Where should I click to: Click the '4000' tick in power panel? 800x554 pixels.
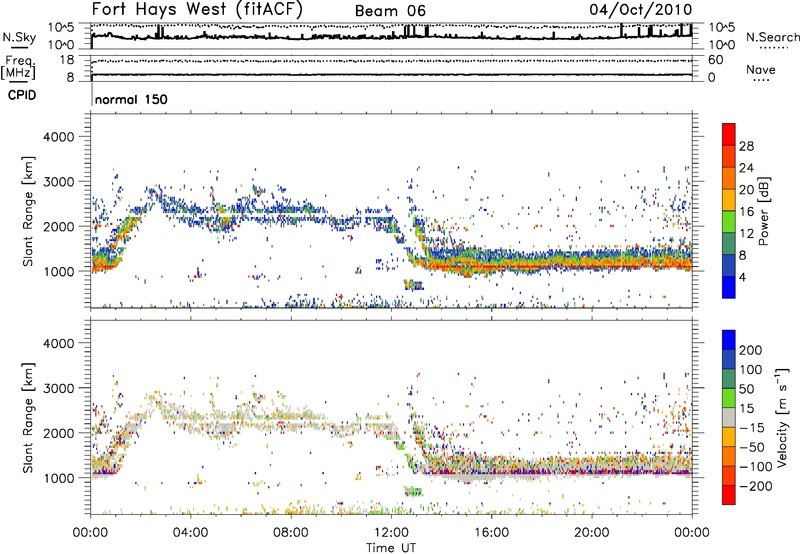(x=58, y=137)
